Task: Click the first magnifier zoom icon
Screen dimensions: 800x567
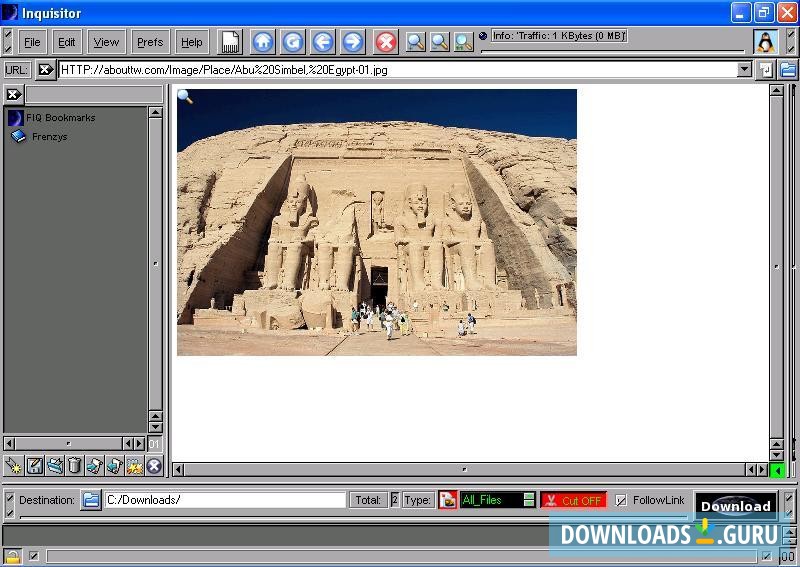Action: click(x=415, y=42)
